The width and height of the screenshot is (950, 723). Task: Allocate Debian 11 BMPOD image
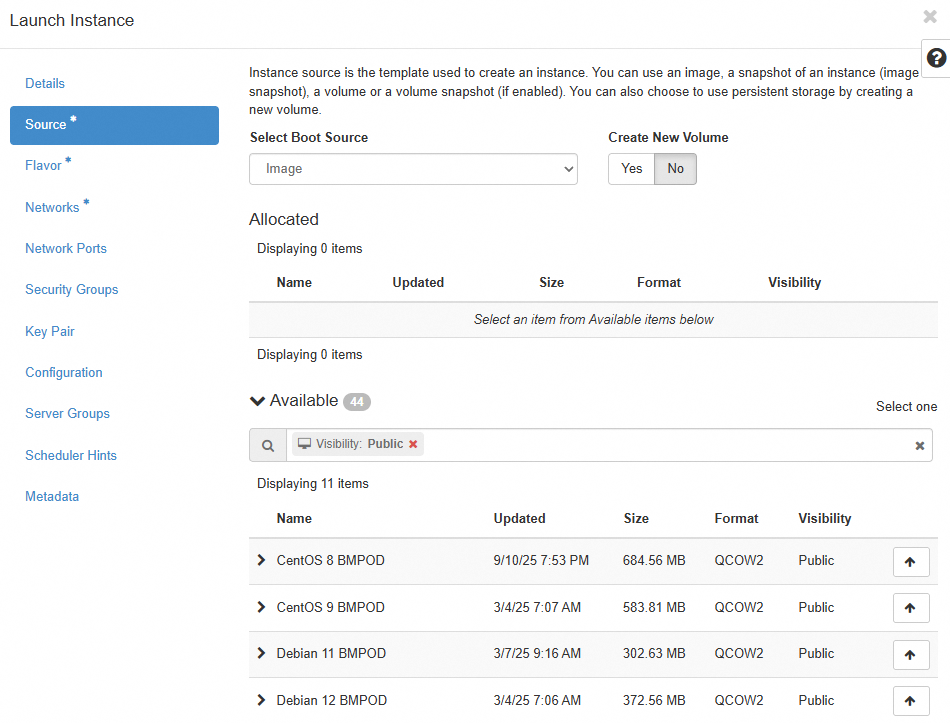911,654
